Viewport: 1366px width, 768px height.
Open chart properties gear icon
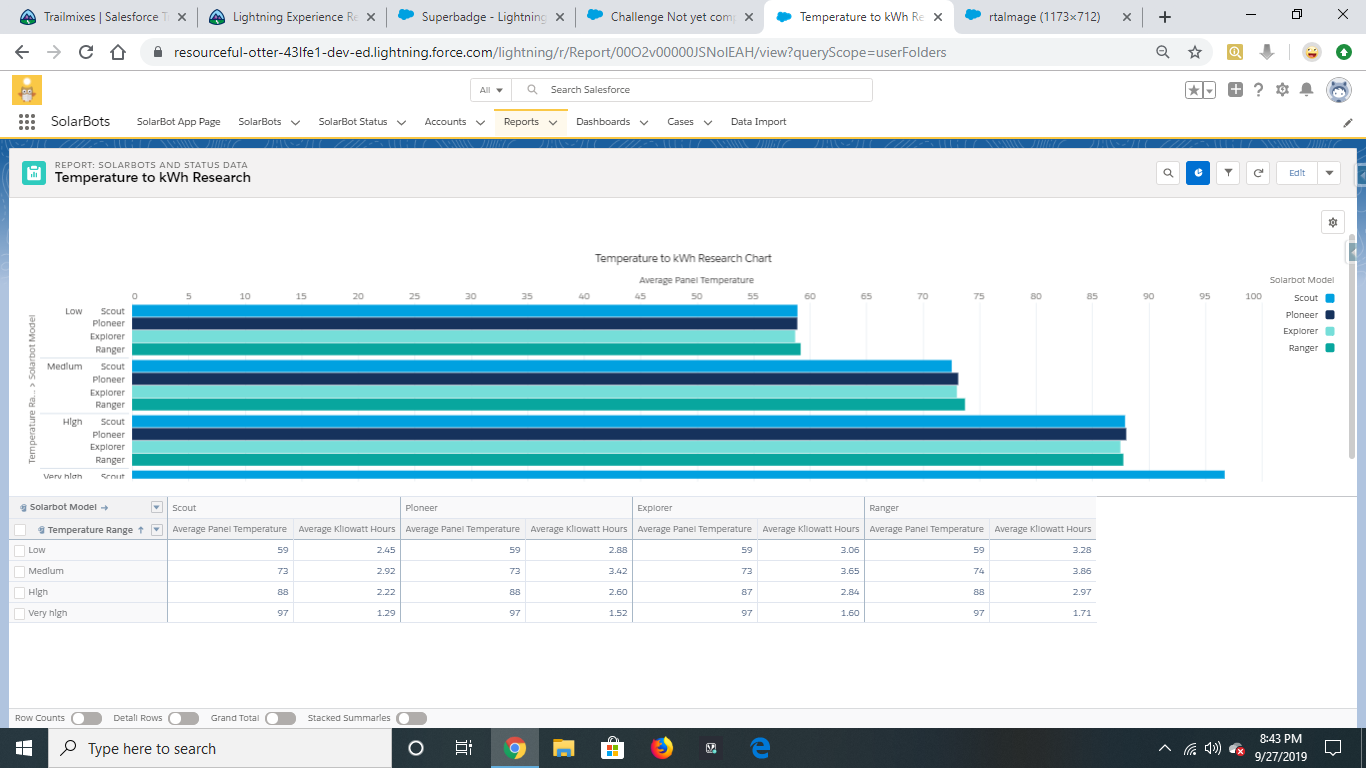click(1332, 222)
